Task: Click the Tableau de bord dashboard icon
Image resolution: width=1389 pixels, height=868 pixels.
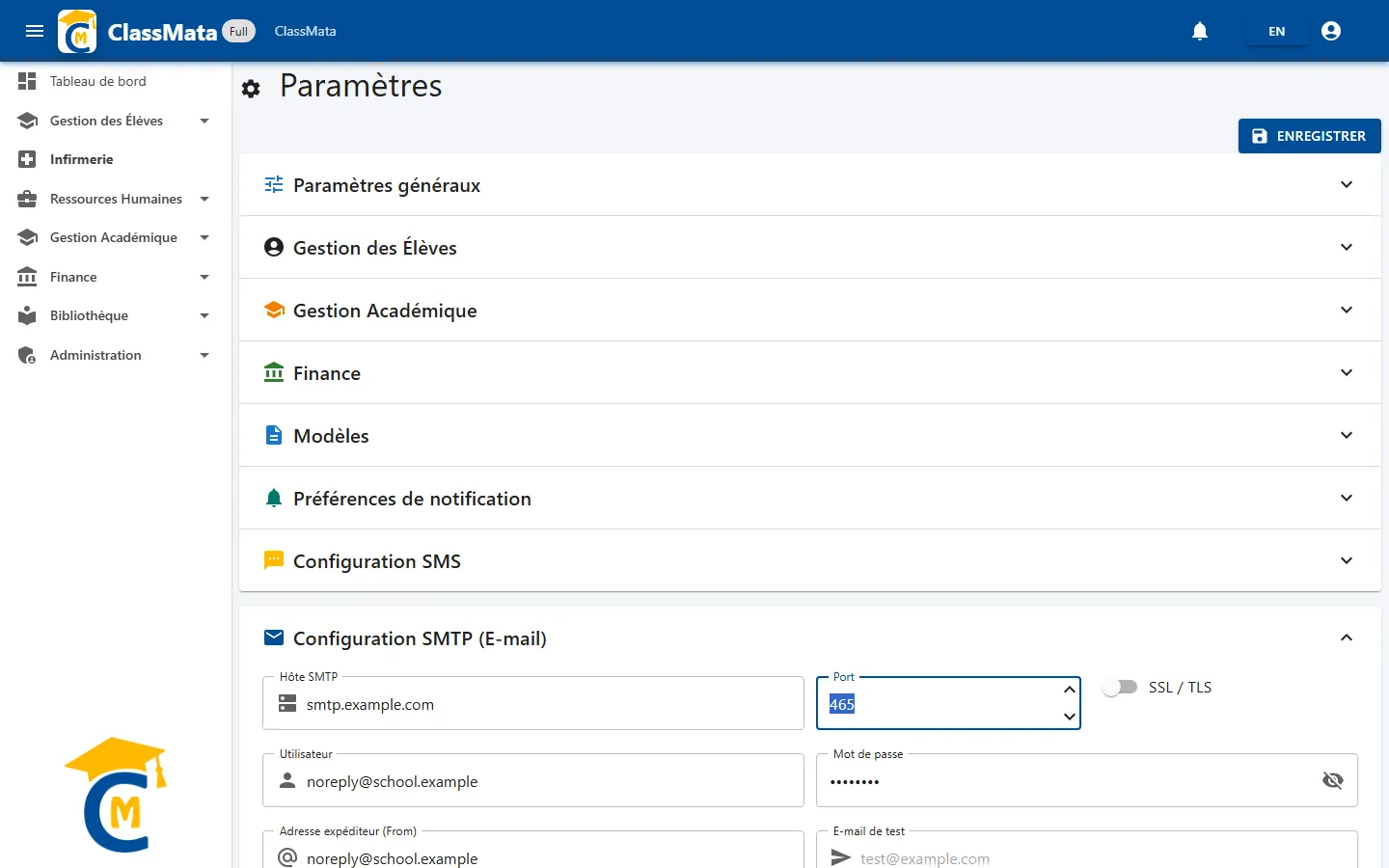Action: [x=27, y=81]
